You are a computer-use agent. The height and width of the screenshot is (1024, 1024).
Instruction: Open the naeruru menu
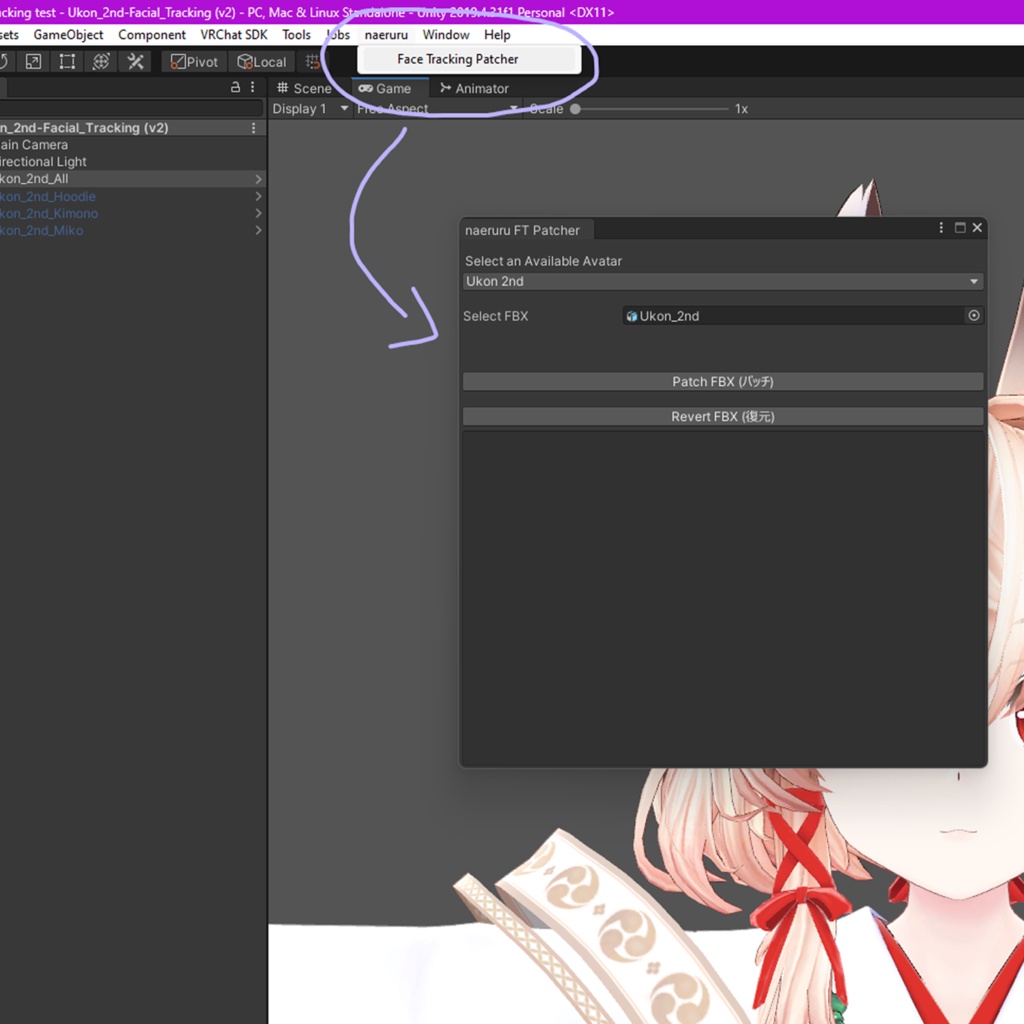click(x=386, y=34)
